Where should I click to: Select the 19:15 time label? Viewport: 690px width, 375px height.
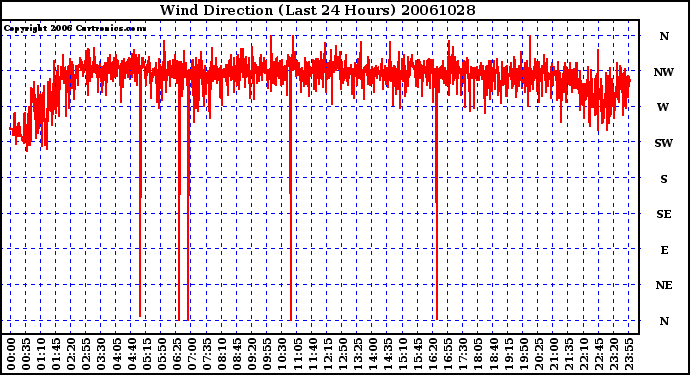pos(508,354)
